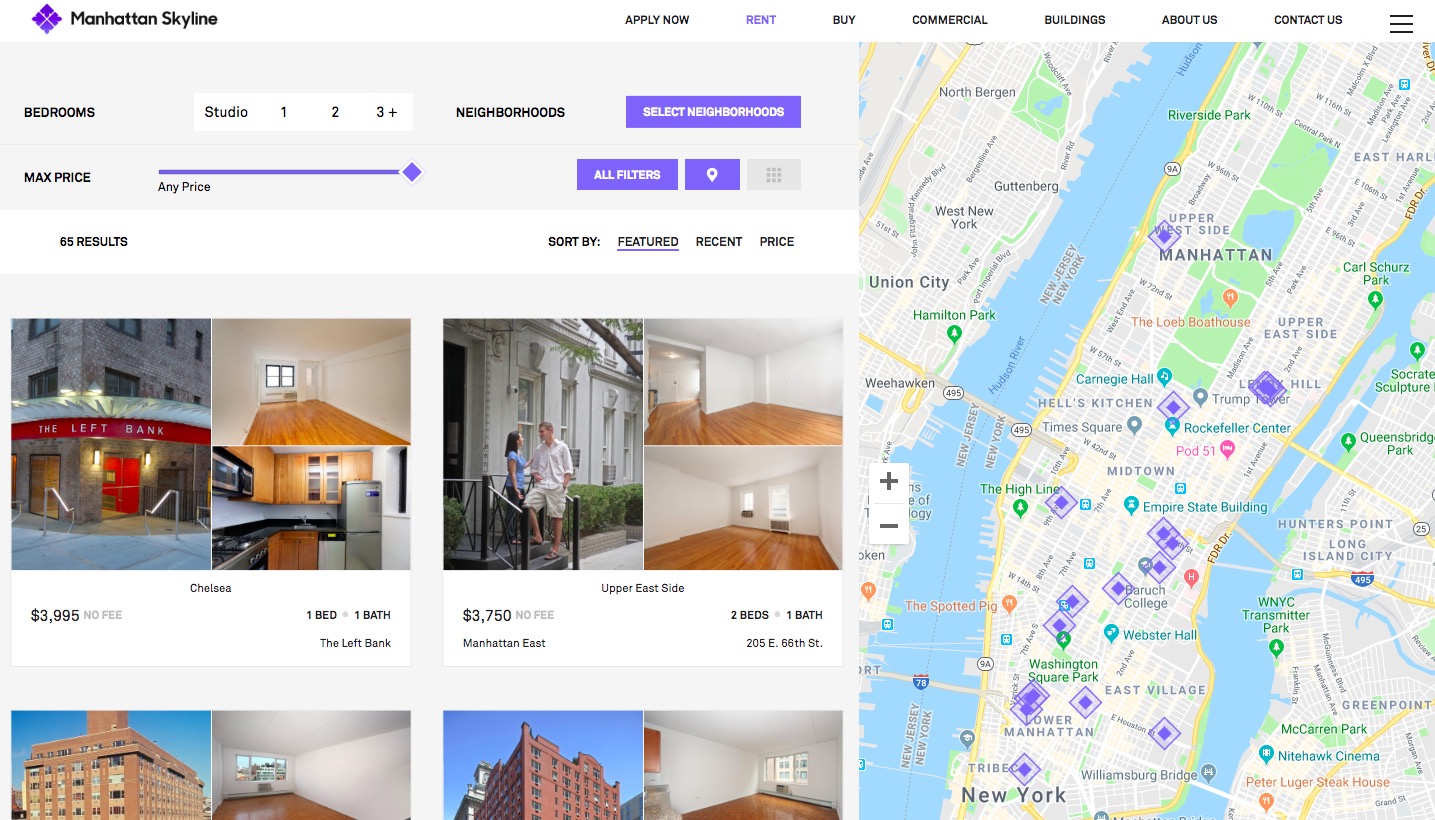Click the 65 Results count
Viewport: 1435px width, 820px height.
pyautogui.click(x=94, y=242)
